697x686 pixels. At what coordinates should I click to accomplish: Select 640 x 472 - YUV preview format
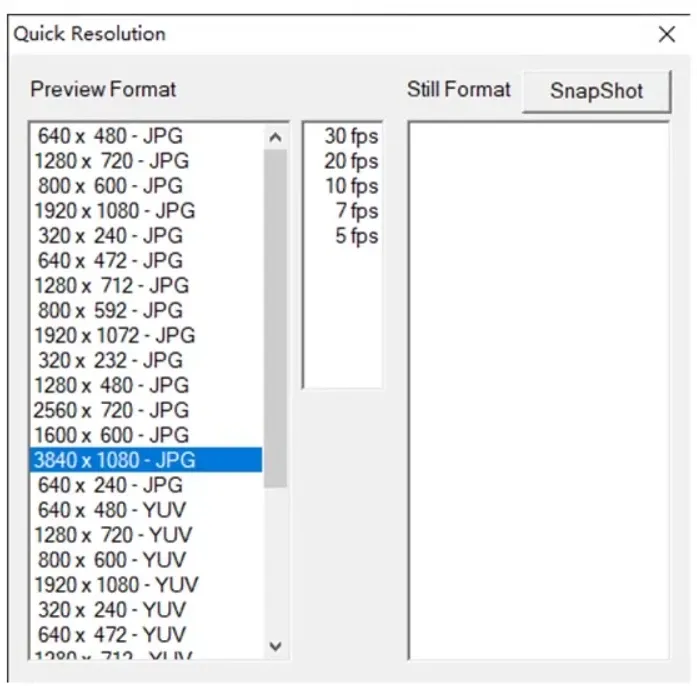point(146,634)
